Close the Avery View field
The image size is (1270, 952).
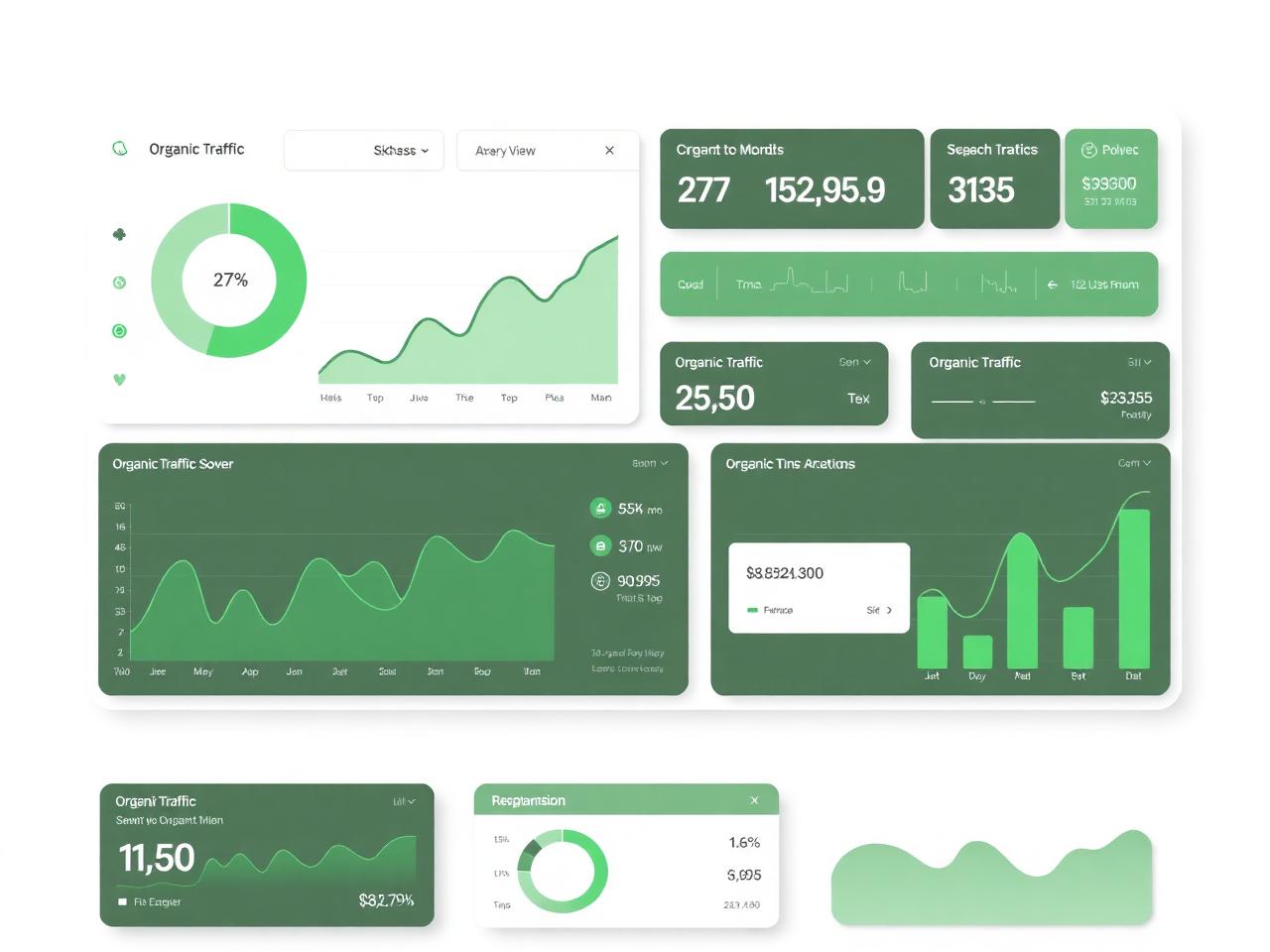pos(609,151)
